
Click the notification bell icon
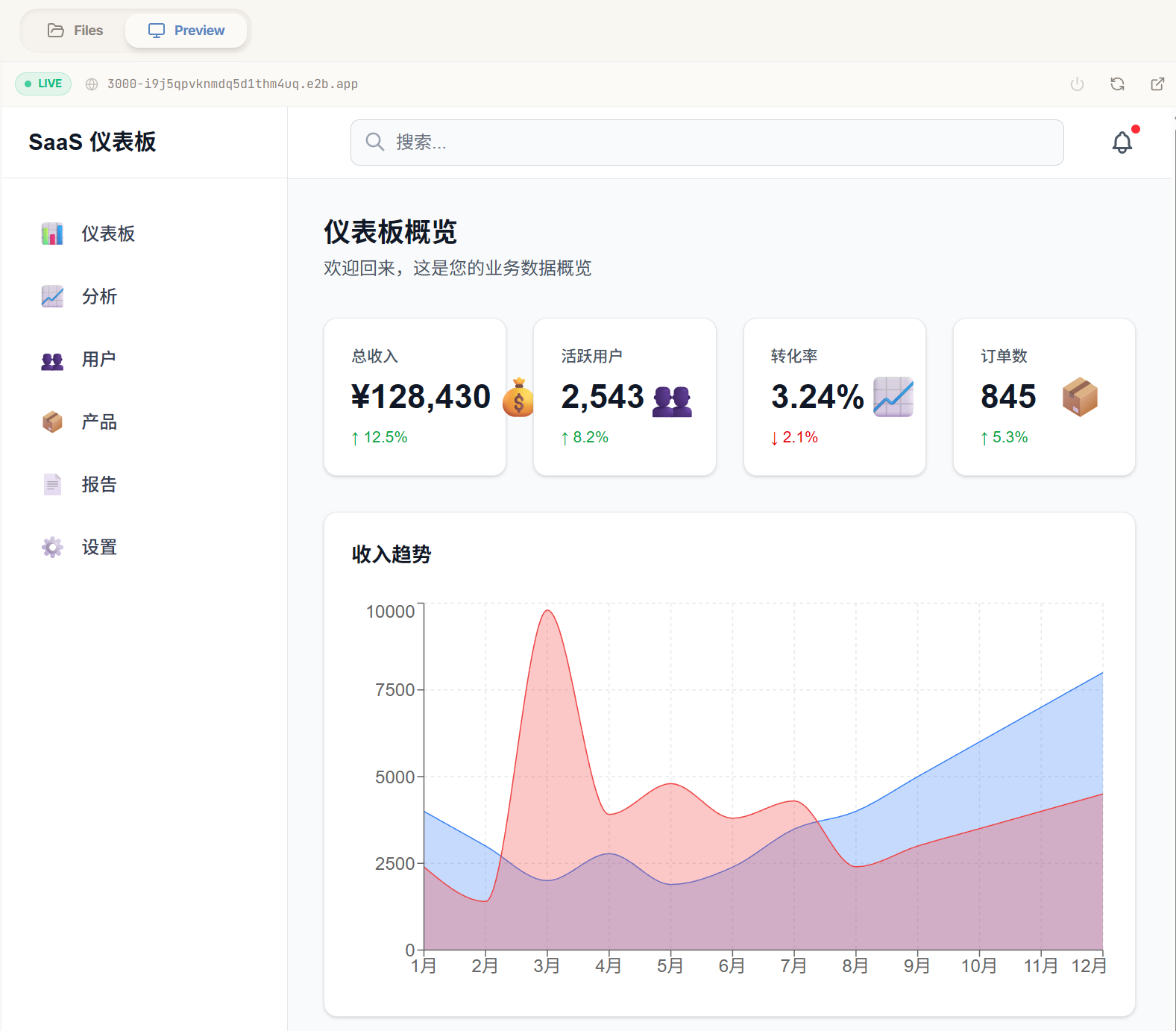tap(1122, 142)
